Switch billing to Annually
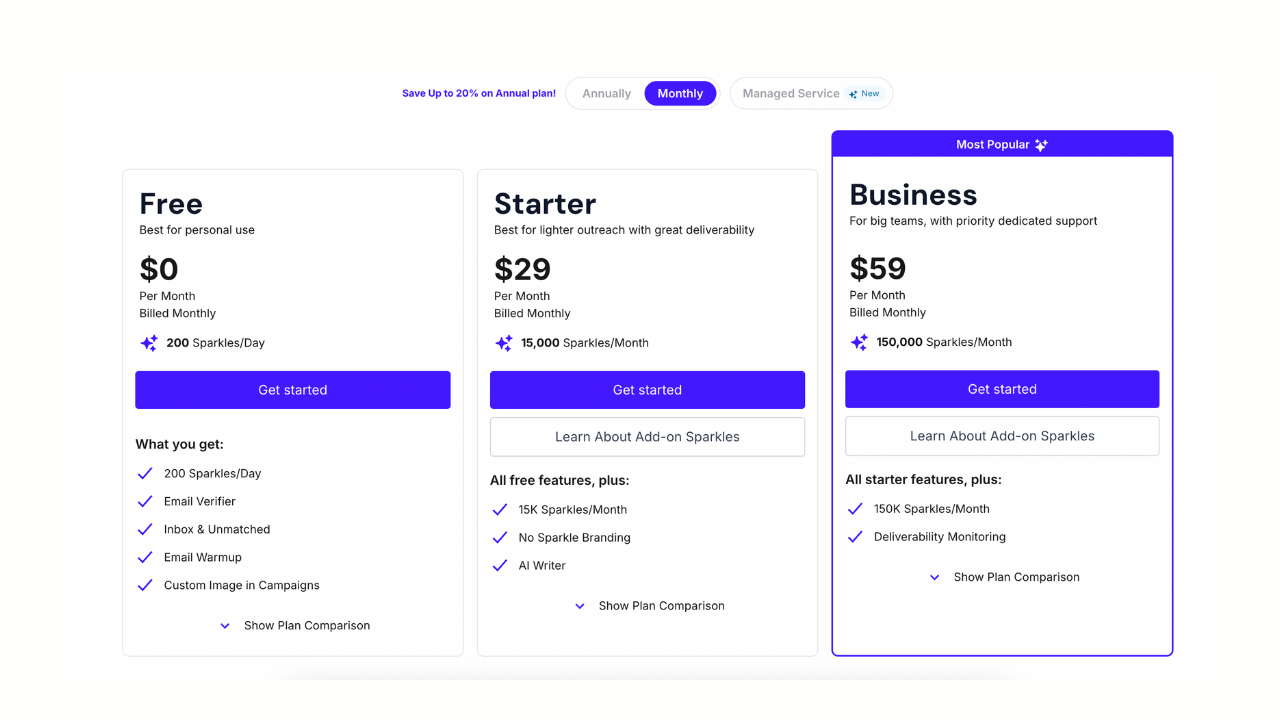Image resolution: width=1280 pixels, height=720 pixels. click(606, 94)
